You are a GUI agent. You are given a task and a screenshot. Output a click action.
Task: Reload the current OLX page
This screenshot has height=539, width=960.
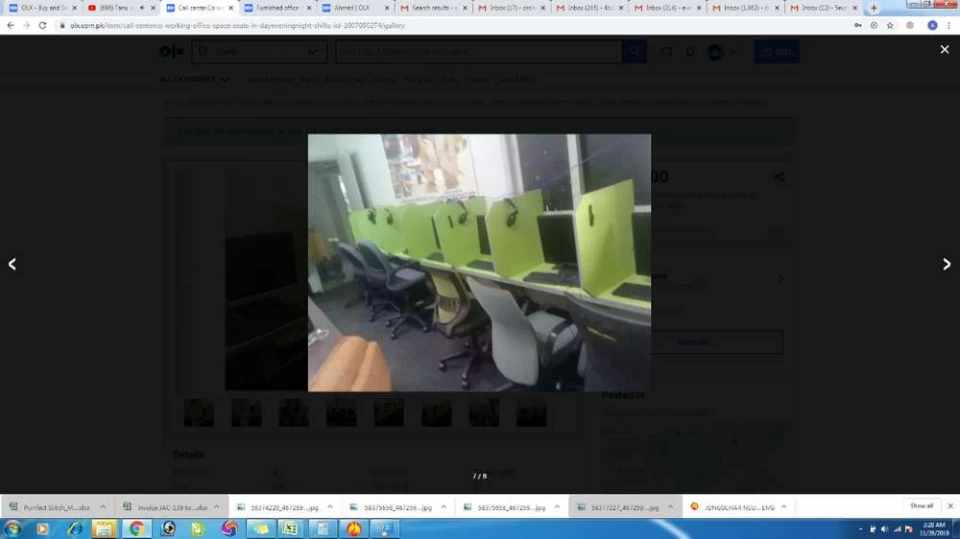pos(42,26)
